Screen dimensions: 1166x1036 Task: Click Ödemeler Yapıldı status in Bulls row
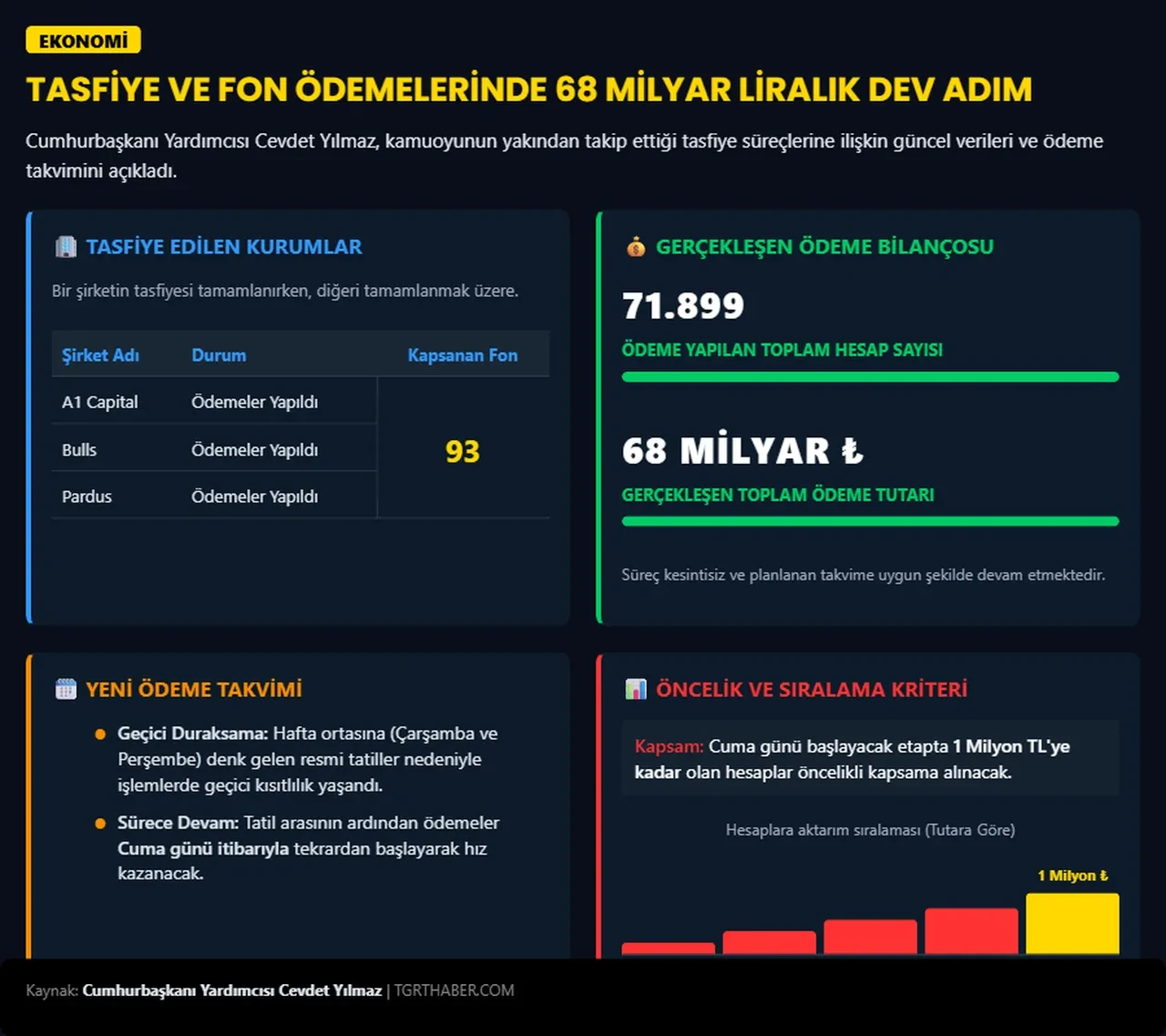(255, 450)
